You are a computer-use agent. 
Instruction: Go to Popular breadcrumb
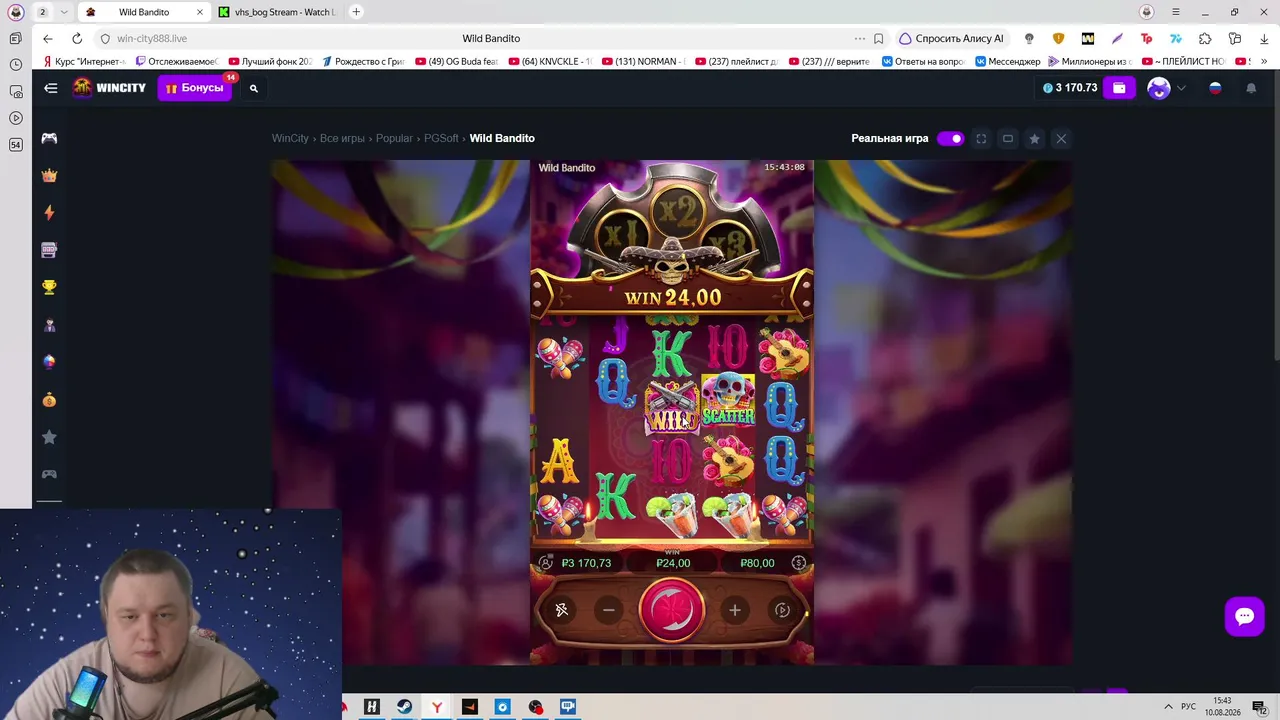394,138
